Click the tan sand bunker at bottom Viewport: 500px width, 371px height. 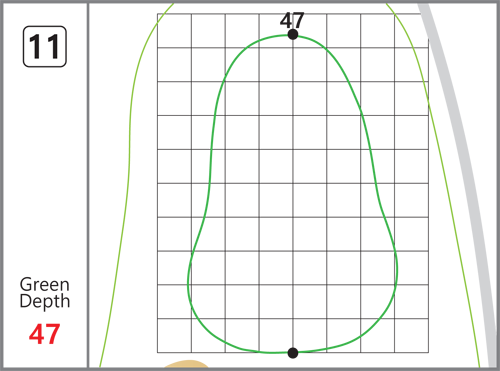coord(187,364)
